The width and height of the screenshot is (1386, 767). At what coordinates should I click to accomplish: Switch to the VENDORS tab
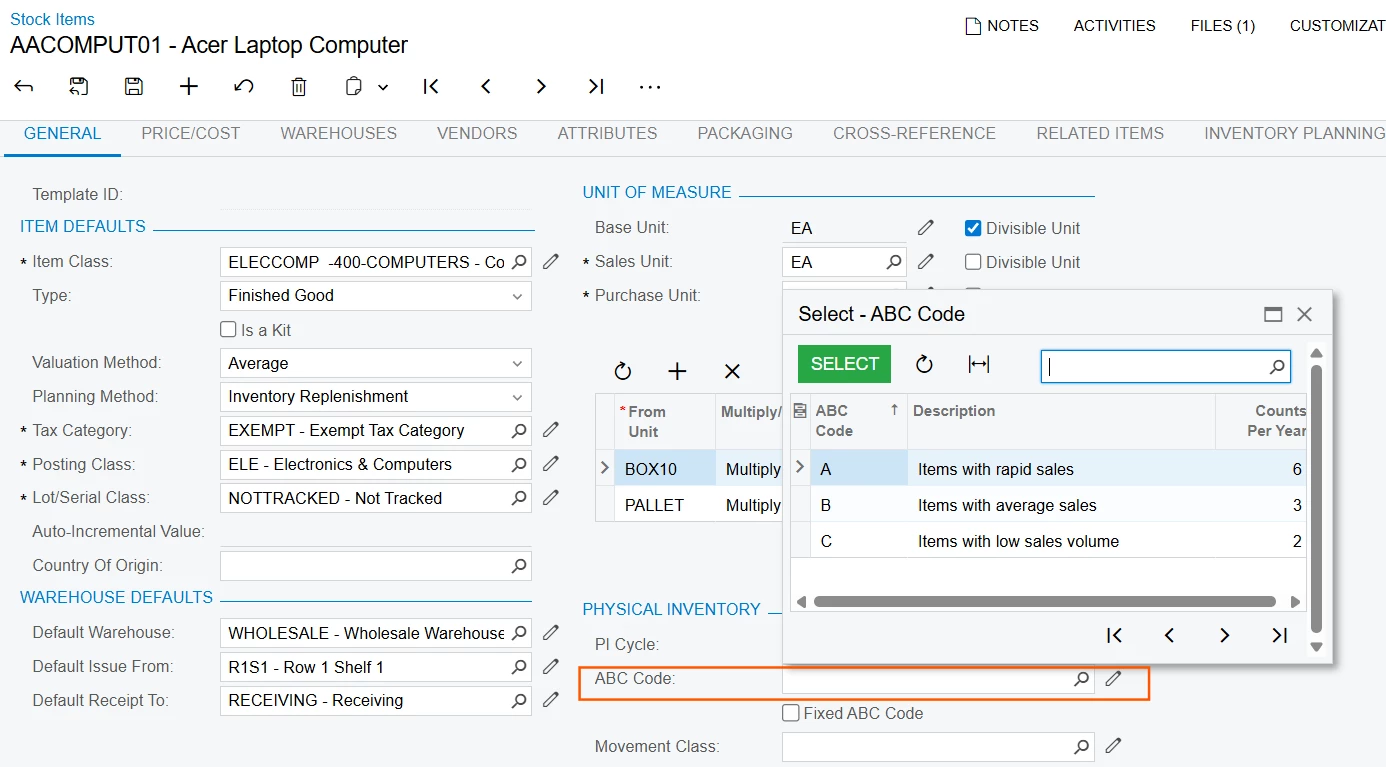tap(477, 133)
